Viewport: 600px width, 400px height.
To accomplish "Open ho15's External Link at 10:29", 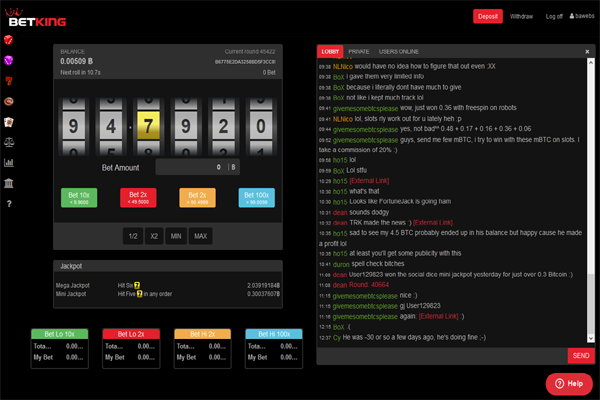I will (x=369, y=181).
